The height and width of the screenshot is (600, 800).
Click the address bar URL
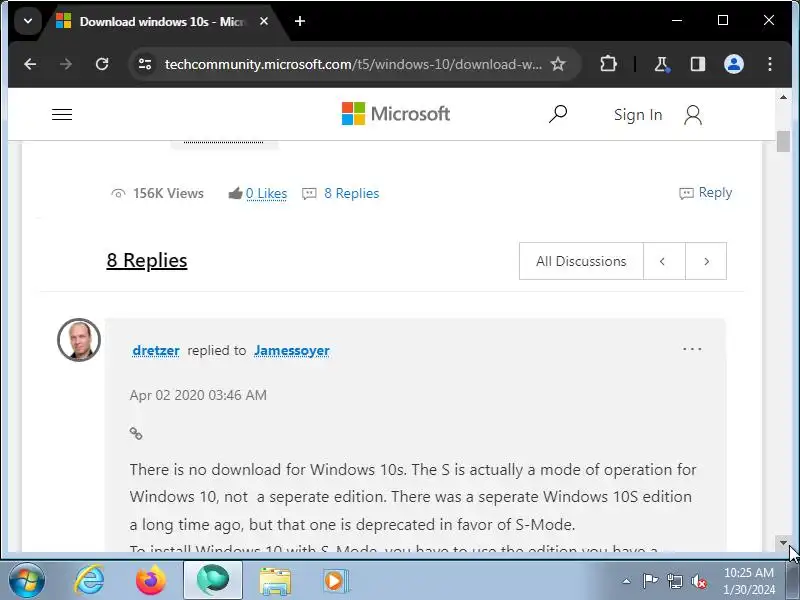pyautogui.click(x=353, y=64)
